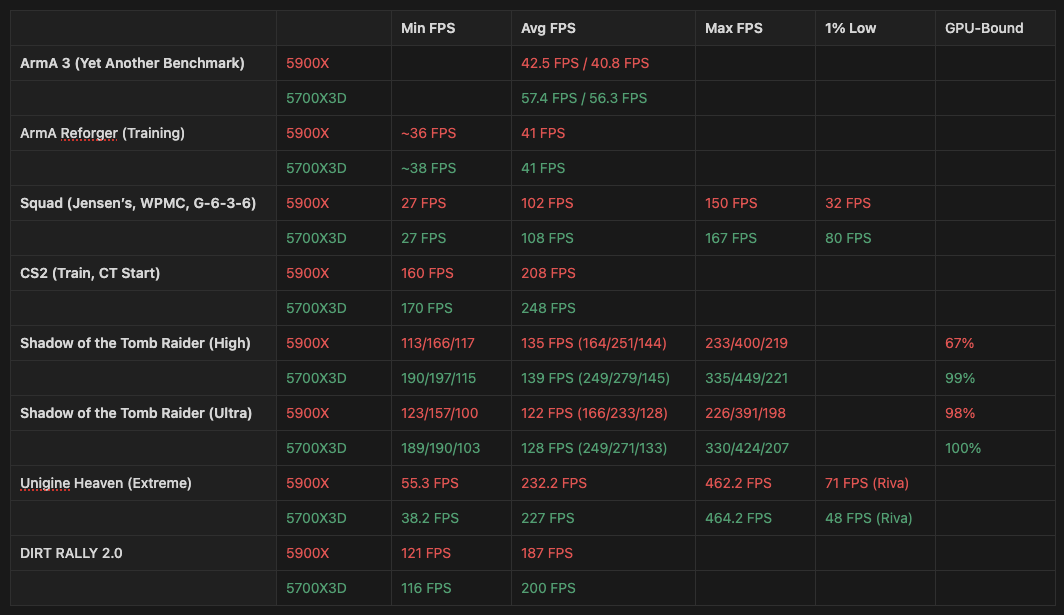
Task: Select "Shadow of the Tomb Raider (Ultra)" label
Action: 136,413
